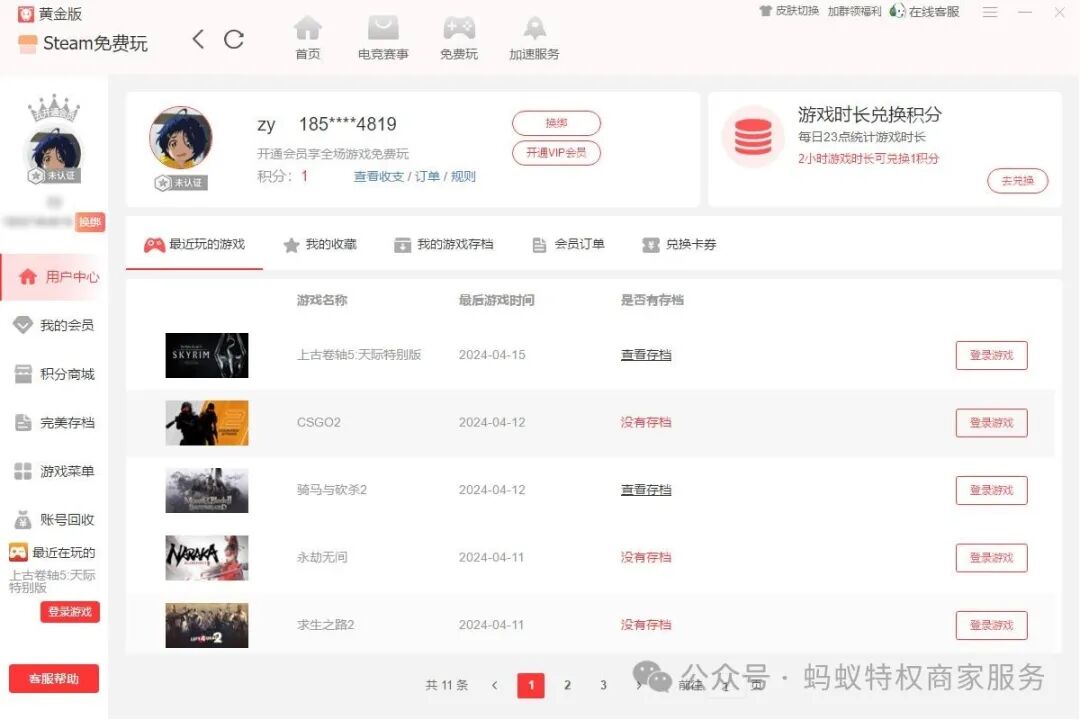
Task: Select page 3 in pagination
Action: click(603, 686)
